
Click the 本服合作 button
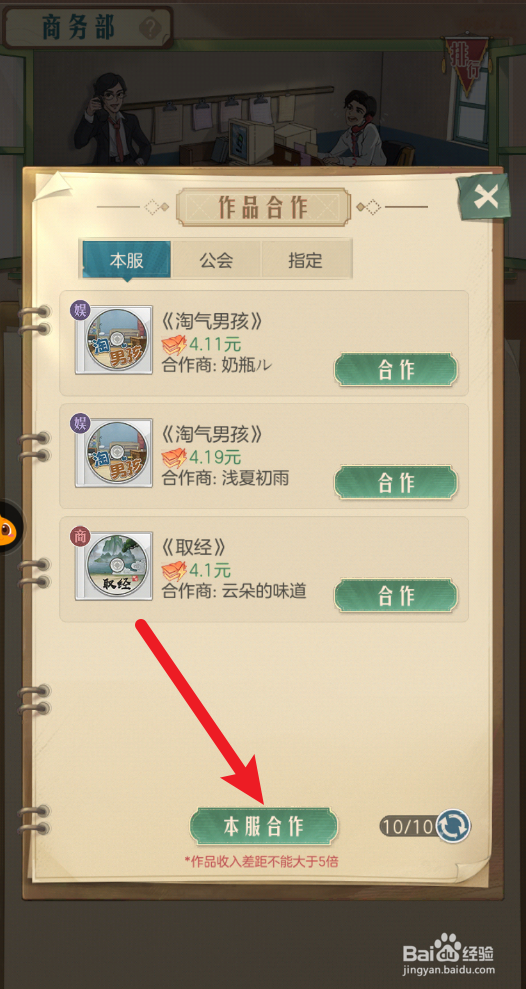click(x=264, y=826)
